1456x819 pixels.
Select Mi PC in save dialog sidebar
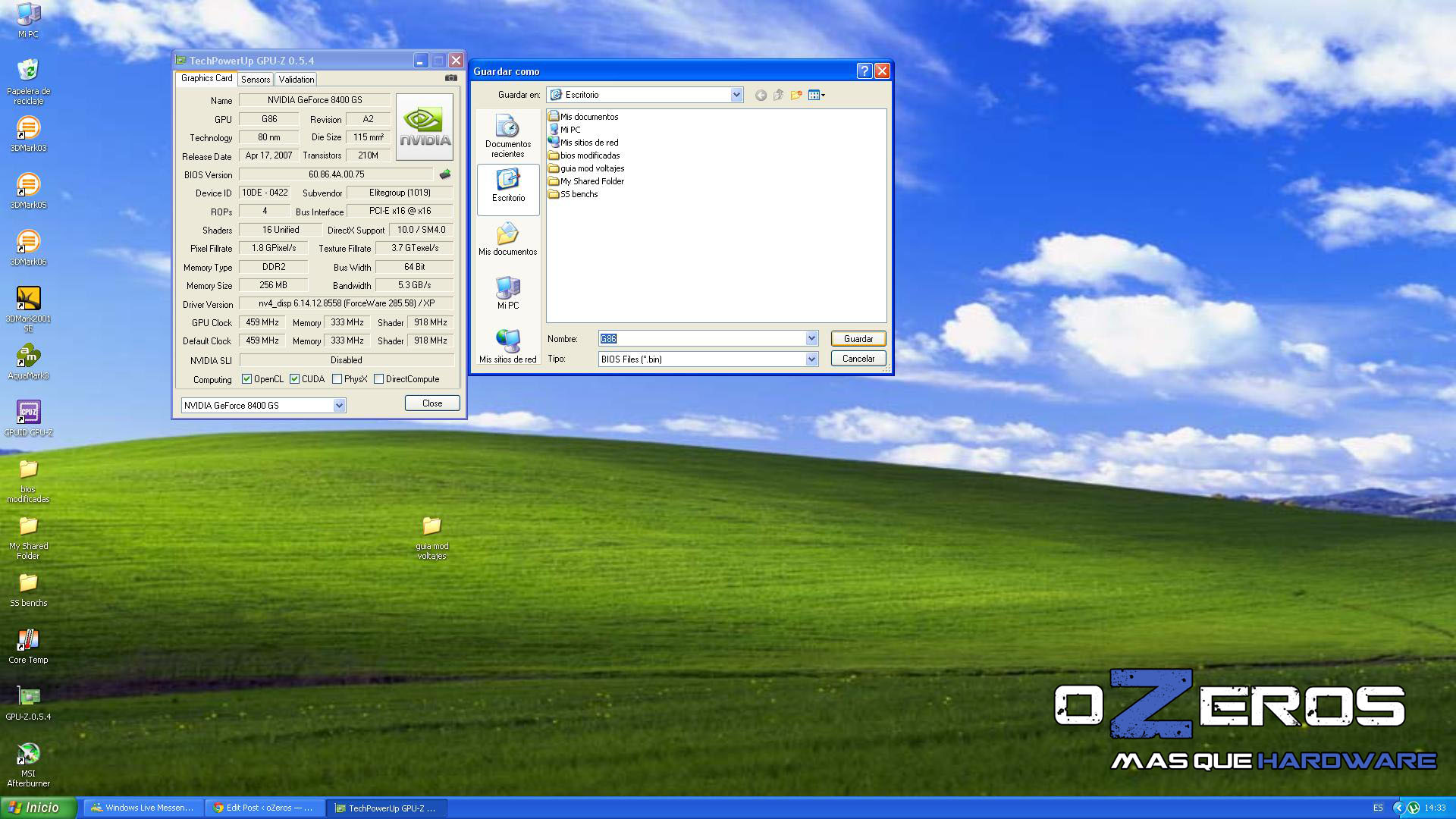point(508,293)
